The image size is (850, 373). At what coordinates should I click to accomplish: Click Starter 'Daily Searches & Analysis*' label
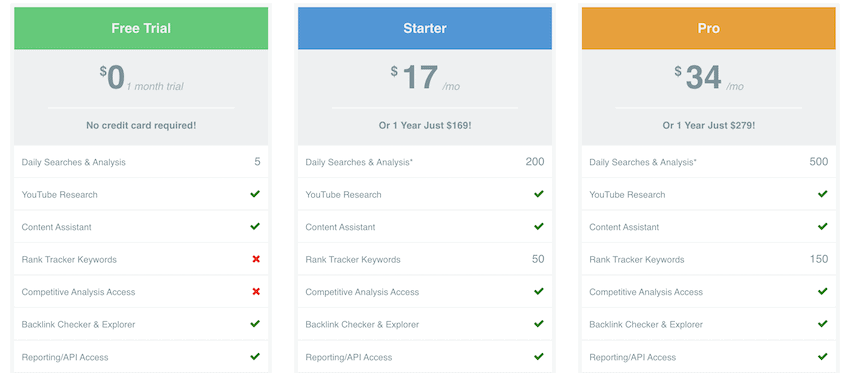359,162
